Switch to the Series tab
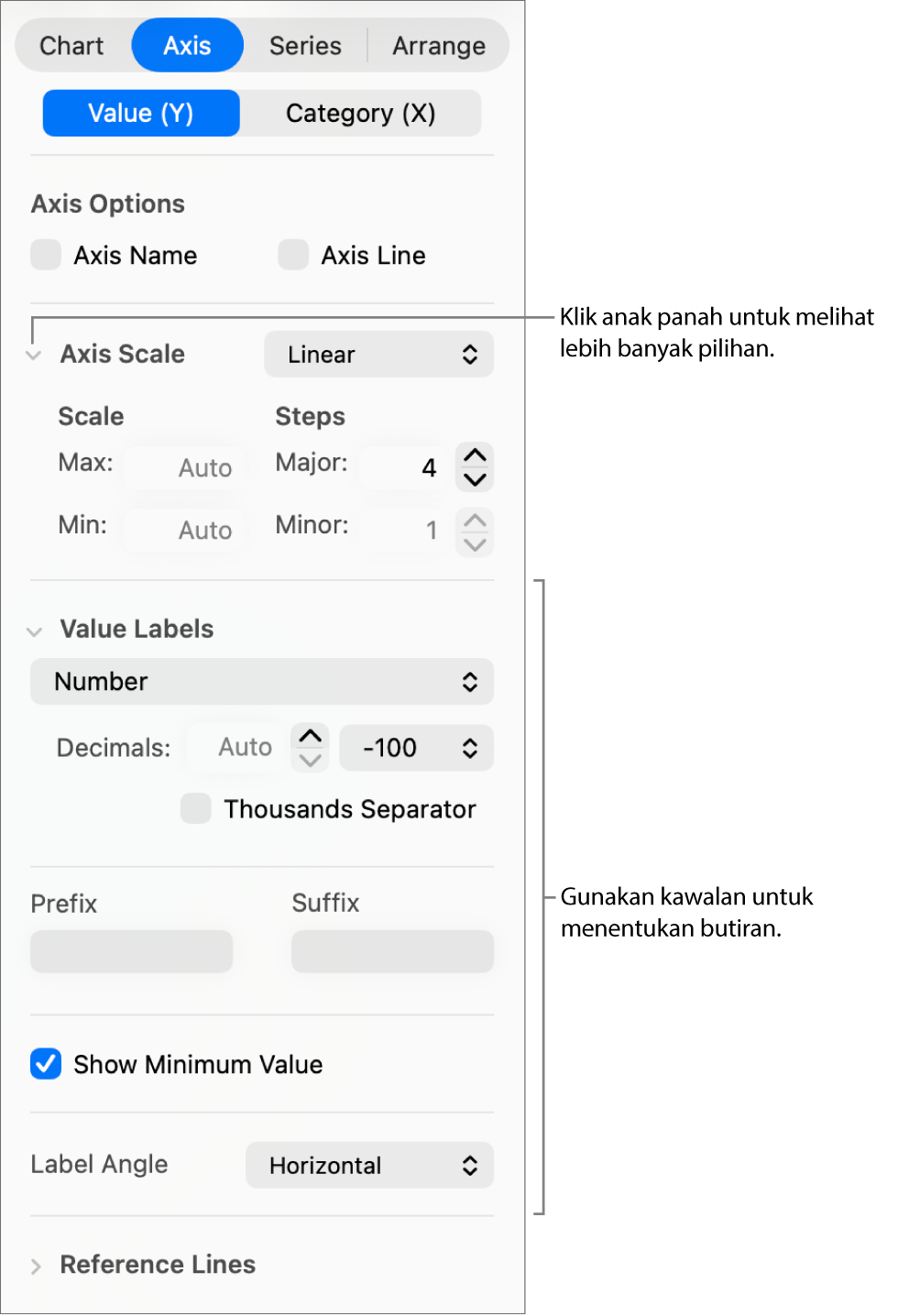 coord(305,46)
